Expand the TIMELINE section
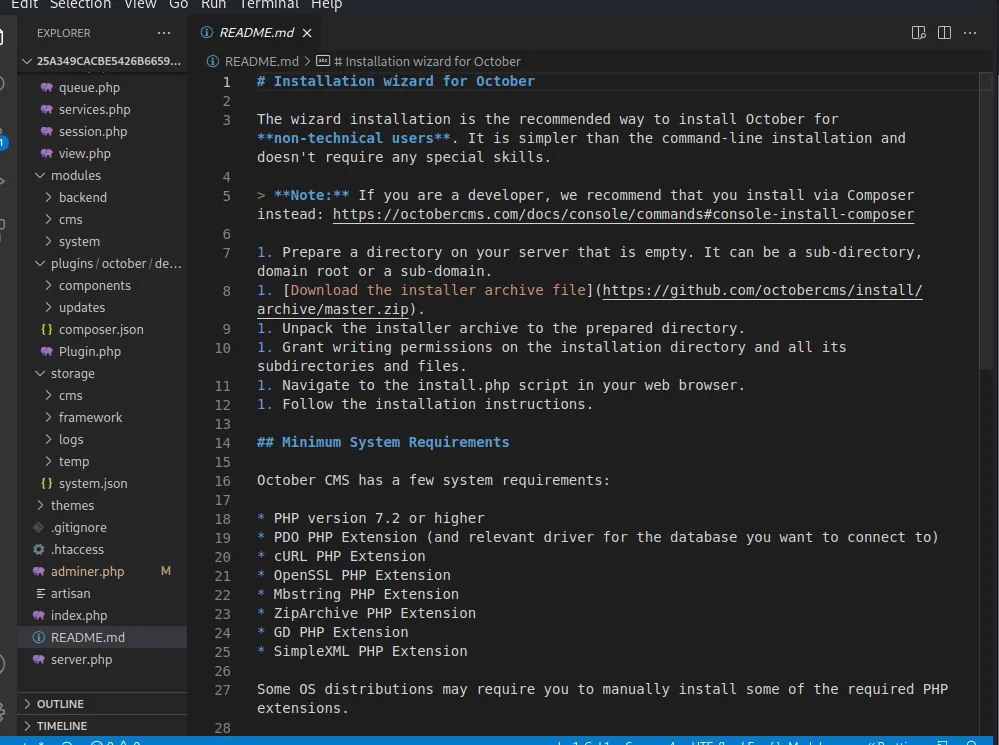 coord(61,726)
